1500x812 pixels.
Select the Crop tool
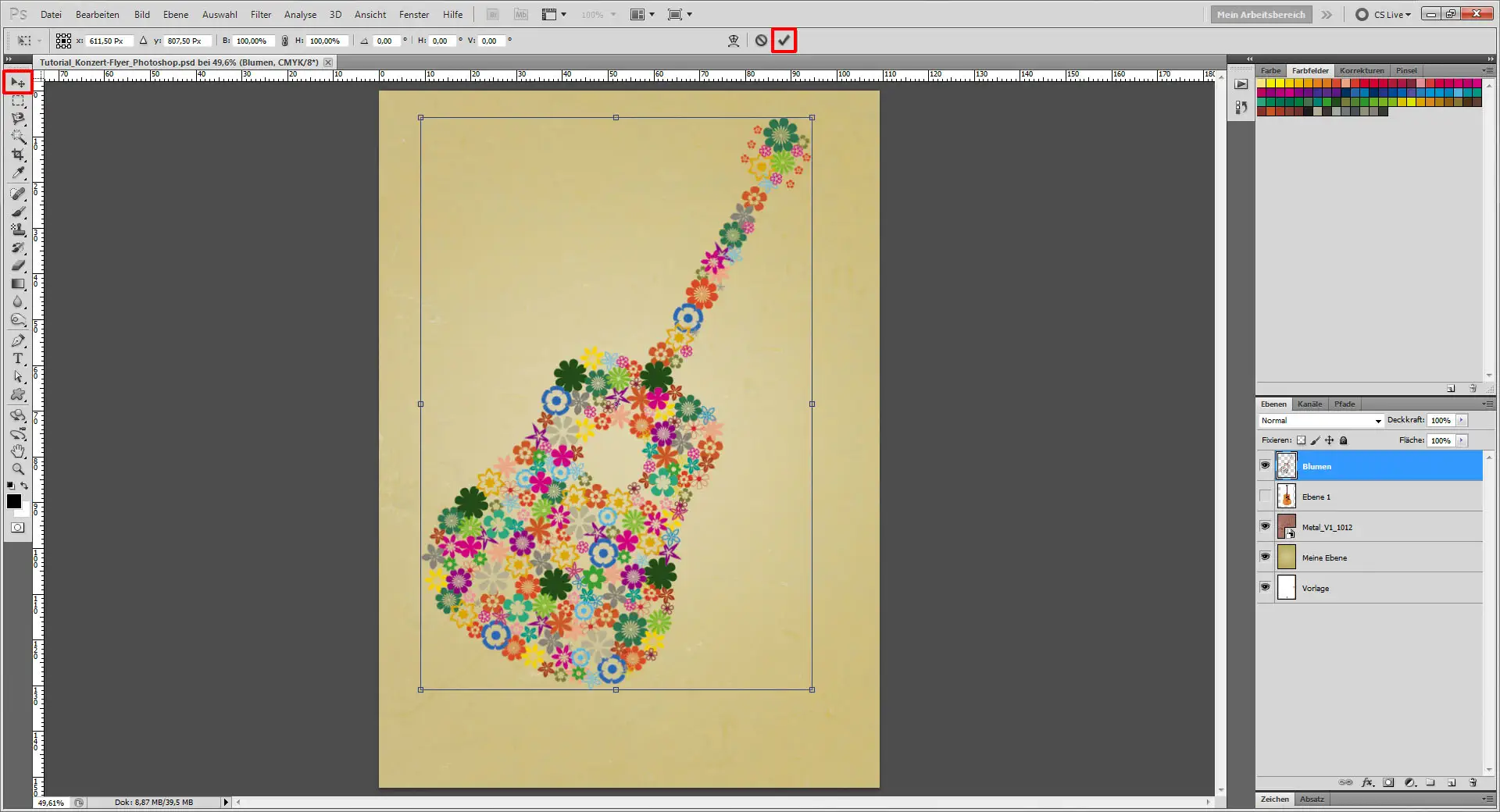[18, 155]
